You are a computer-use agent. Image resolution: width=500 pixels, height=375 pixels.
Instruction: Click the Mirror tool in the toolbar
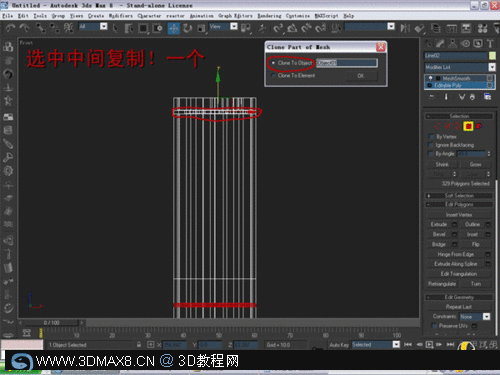point(405,28)
